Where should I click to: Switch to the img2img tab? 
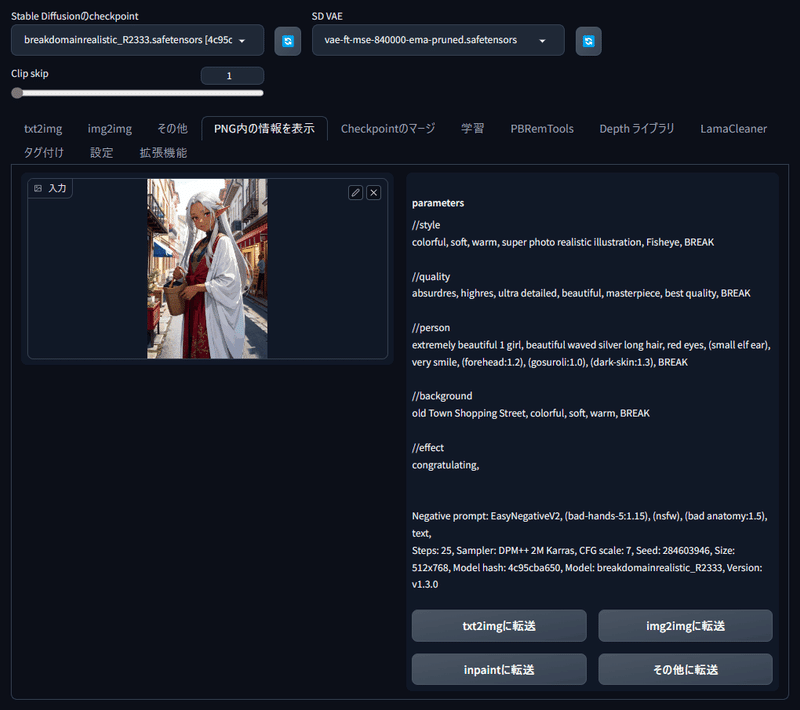tap(110, 129)
